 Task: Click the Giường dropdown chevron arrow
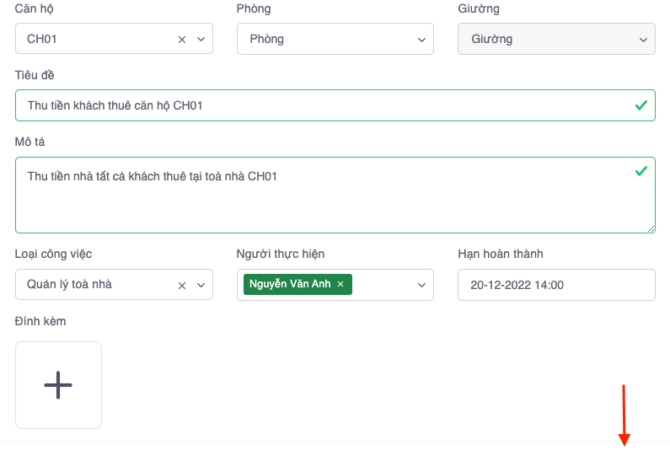(x=643, y=39)
